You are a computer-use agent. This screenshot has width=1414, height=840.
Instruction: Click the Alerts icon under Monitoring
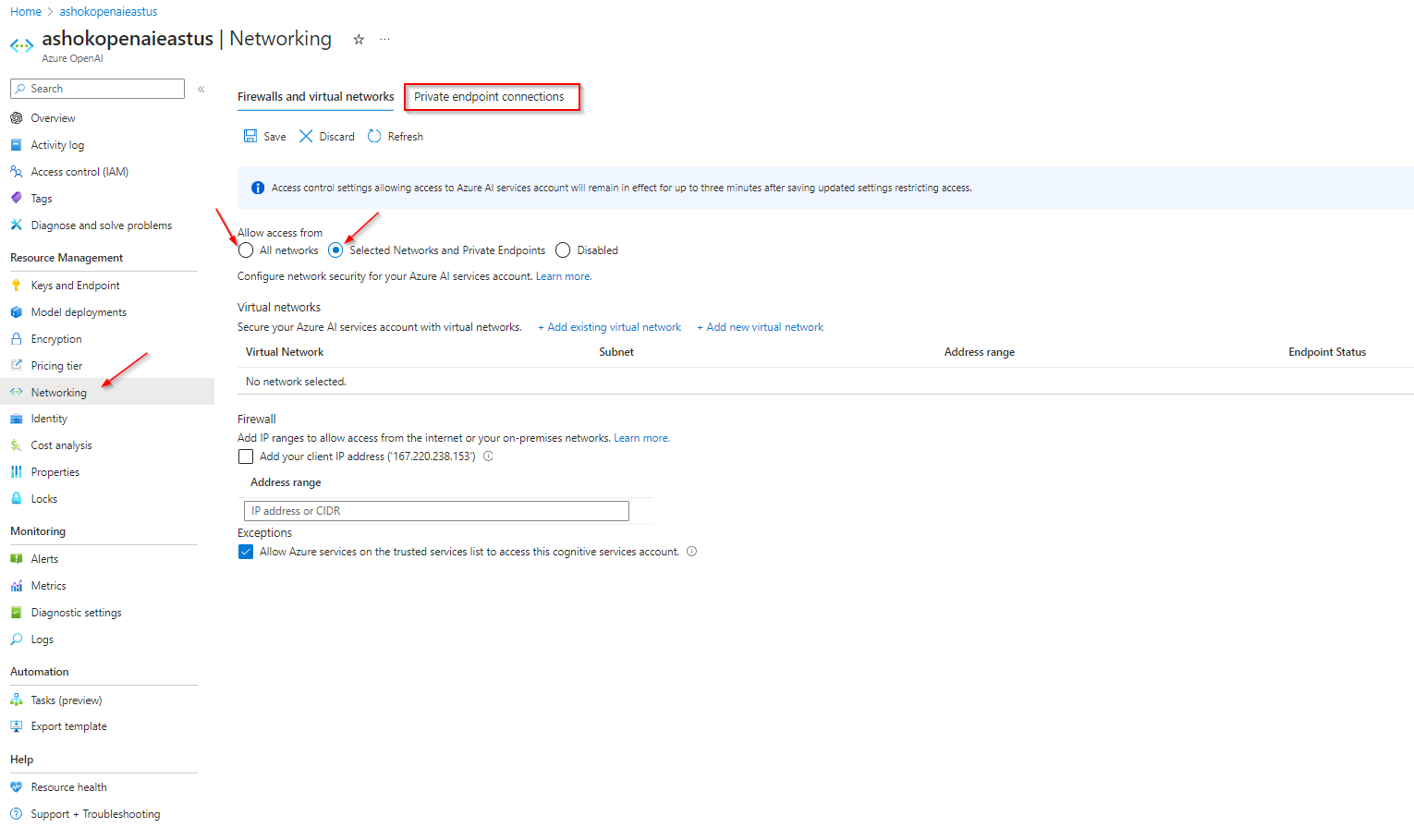tap(16, 559)
